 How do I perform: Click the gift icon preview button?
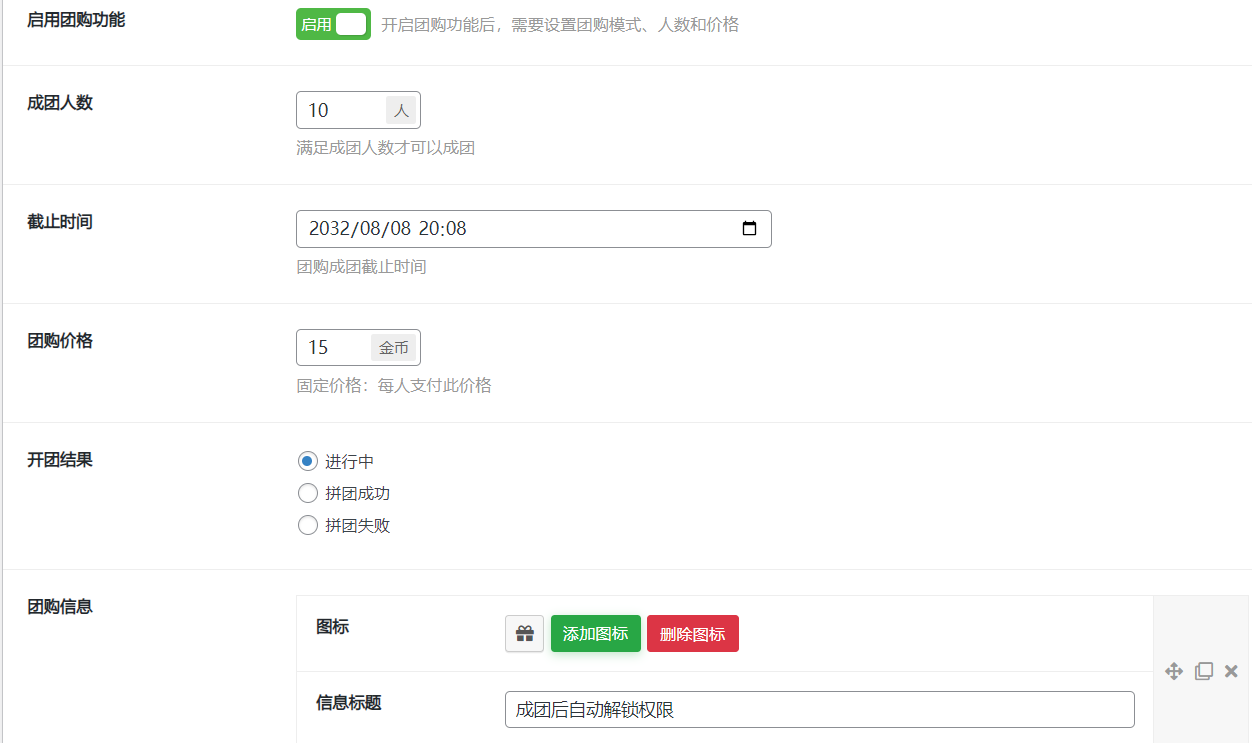[524, 634]
